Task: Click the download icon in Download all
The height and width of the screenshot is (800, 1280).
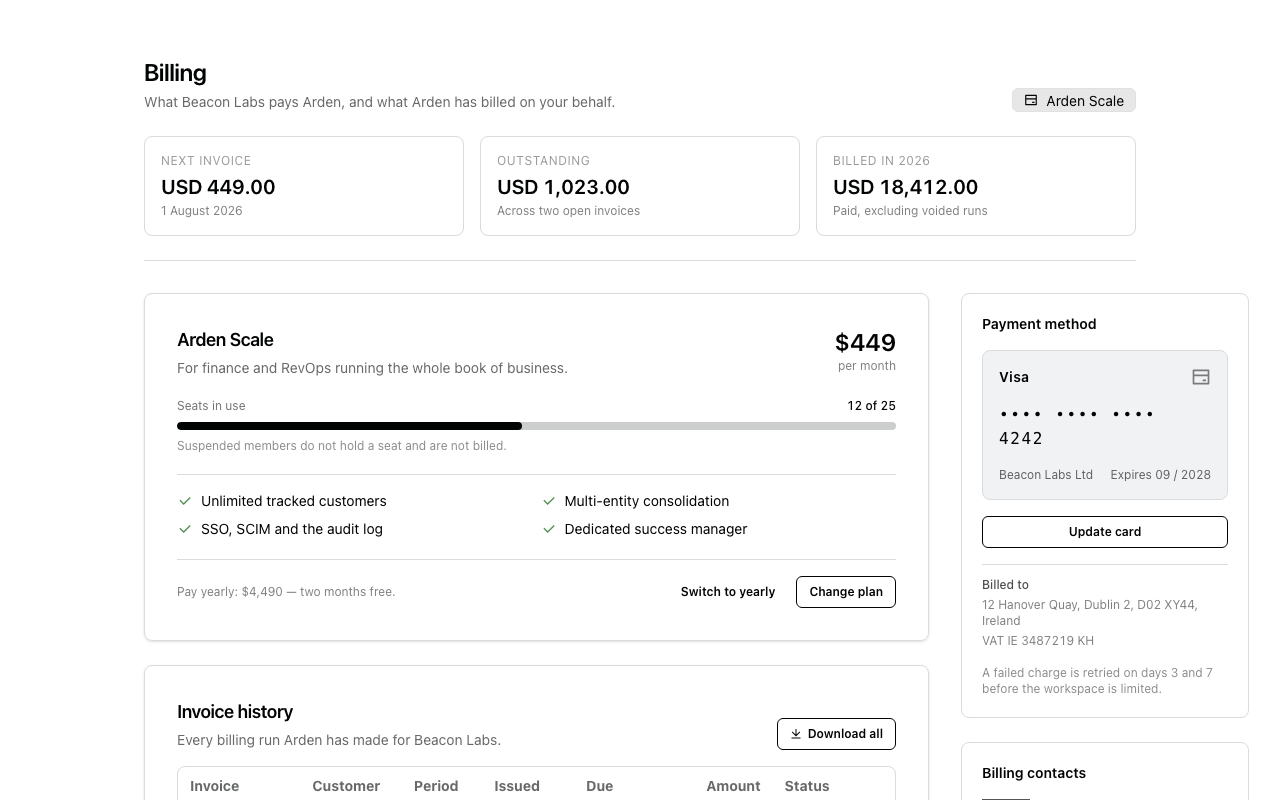Action: point(796,734)
